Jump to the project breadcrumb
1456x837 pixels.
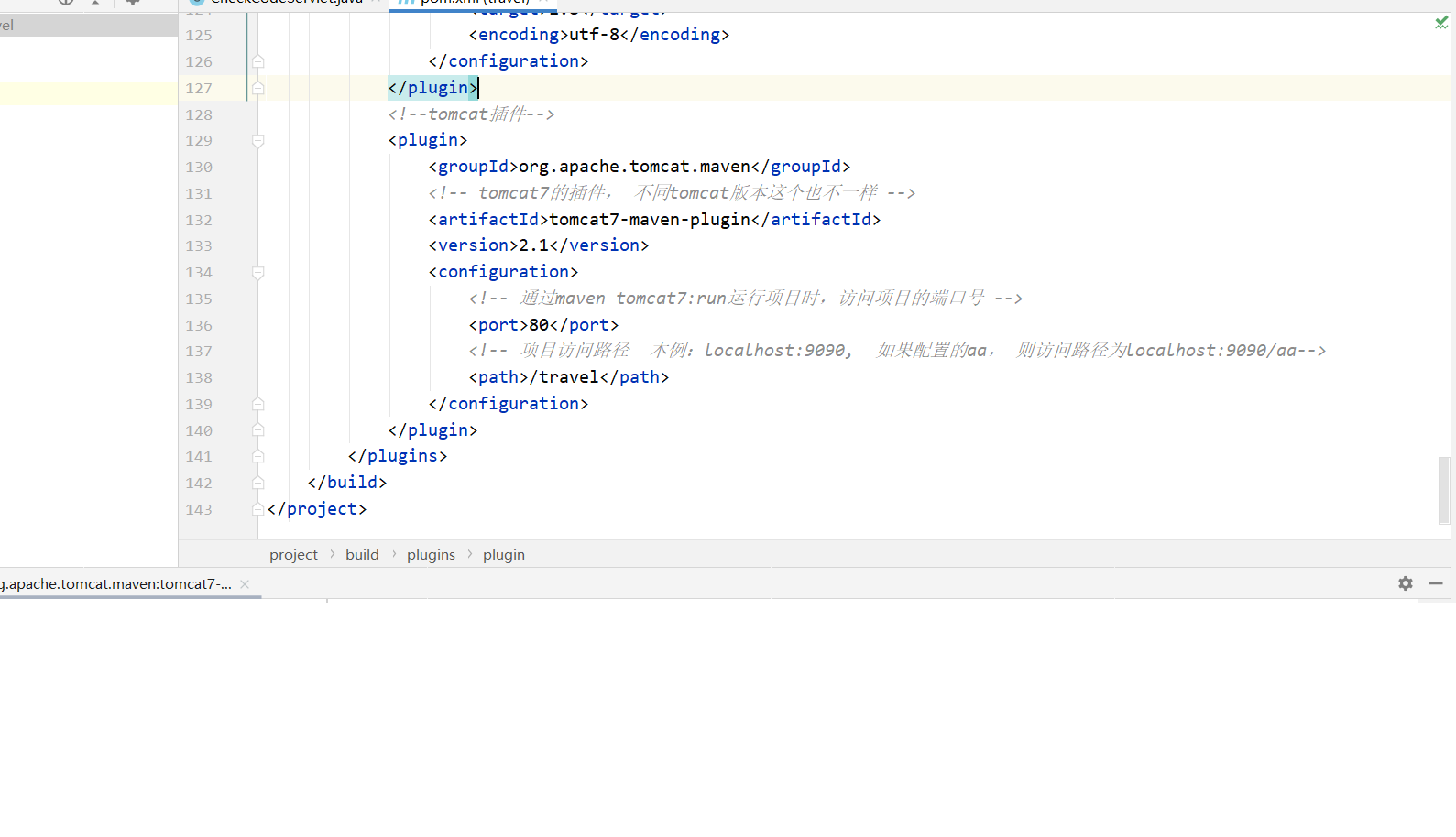[x=293, y=555]
